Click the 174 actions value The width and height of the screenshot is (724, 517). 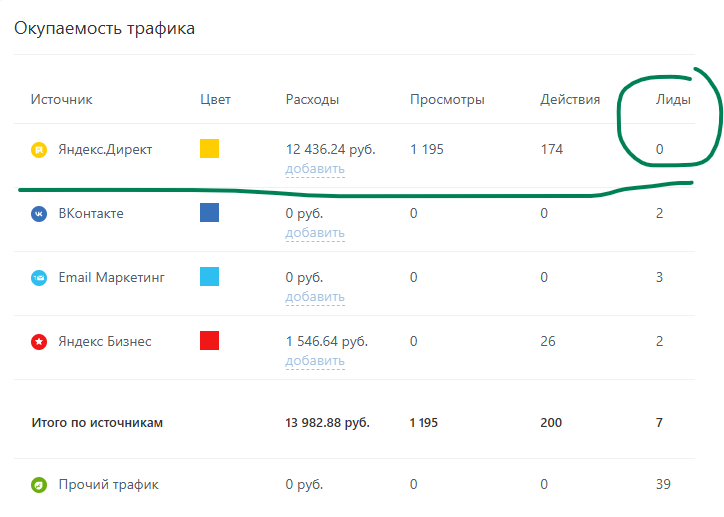click(552, 150)
